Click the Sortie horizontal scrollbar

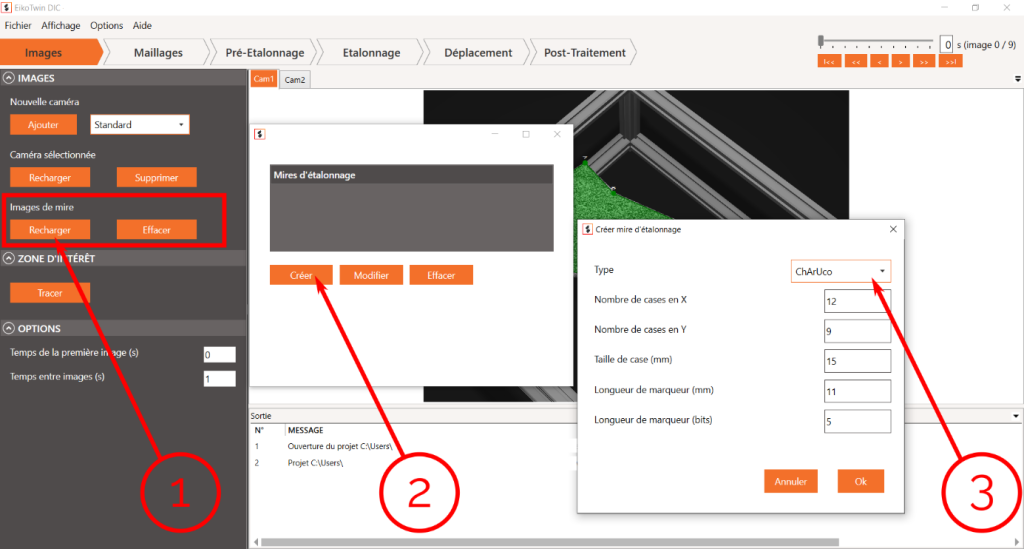click(550, 542)
